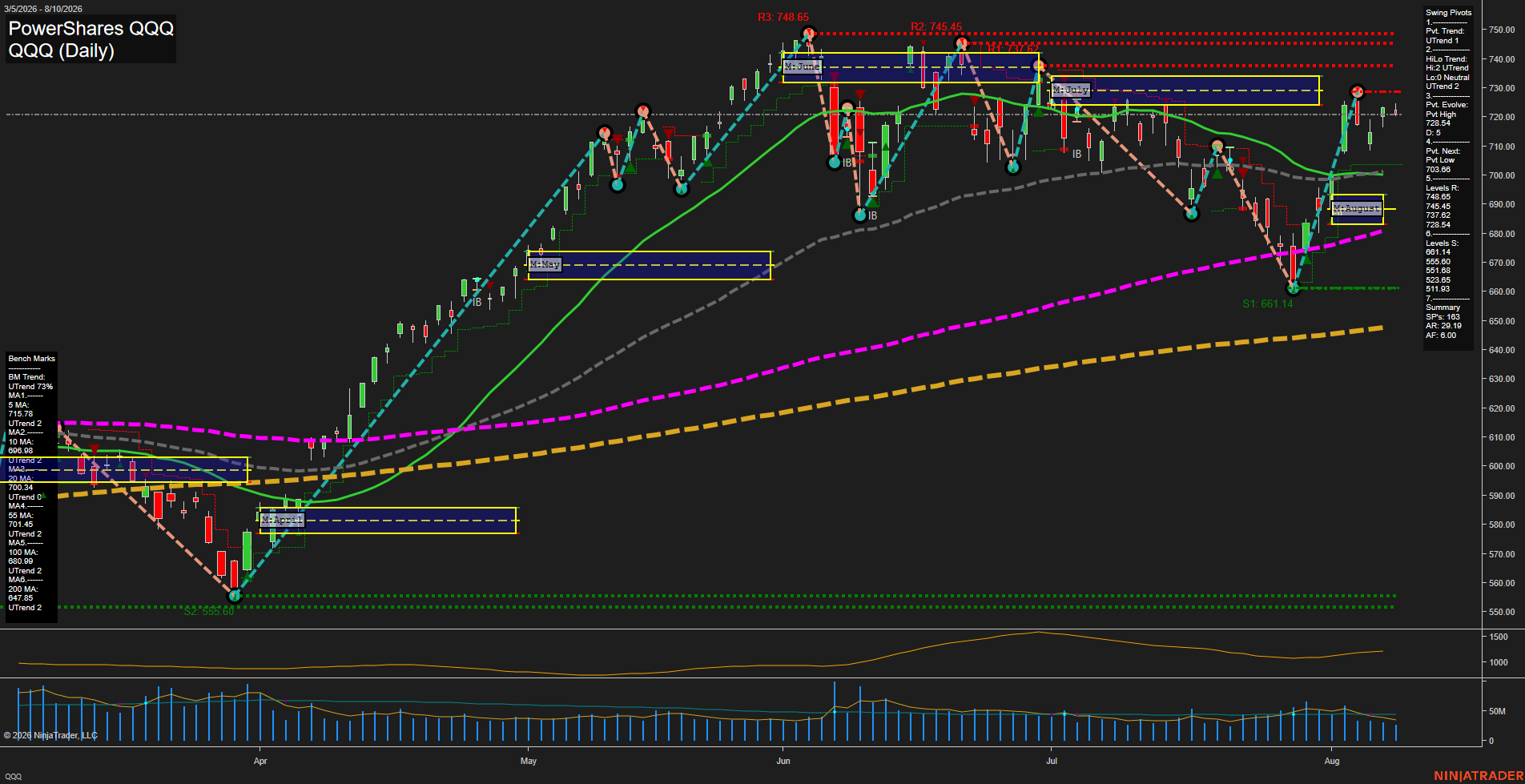Click the Levels S: heading
The image size is (1525, 784).
pyautogui.click(x=1442, y=243)
